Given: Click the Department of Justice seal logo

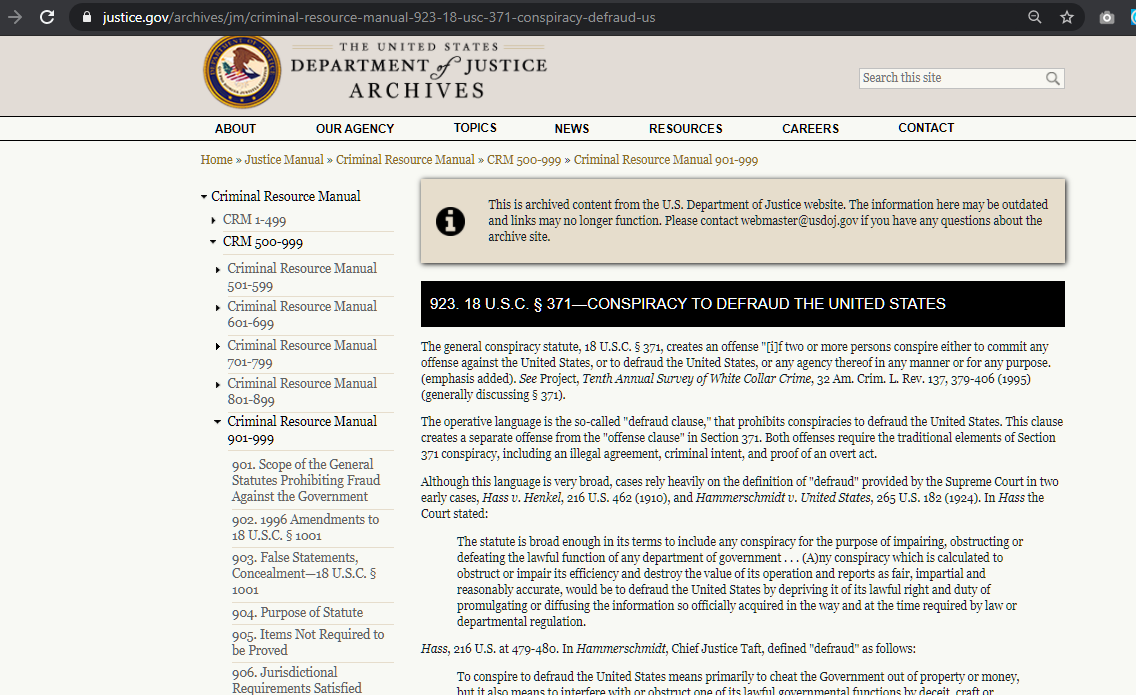Looking at the screenshot, I should click(x=242, y=72).
